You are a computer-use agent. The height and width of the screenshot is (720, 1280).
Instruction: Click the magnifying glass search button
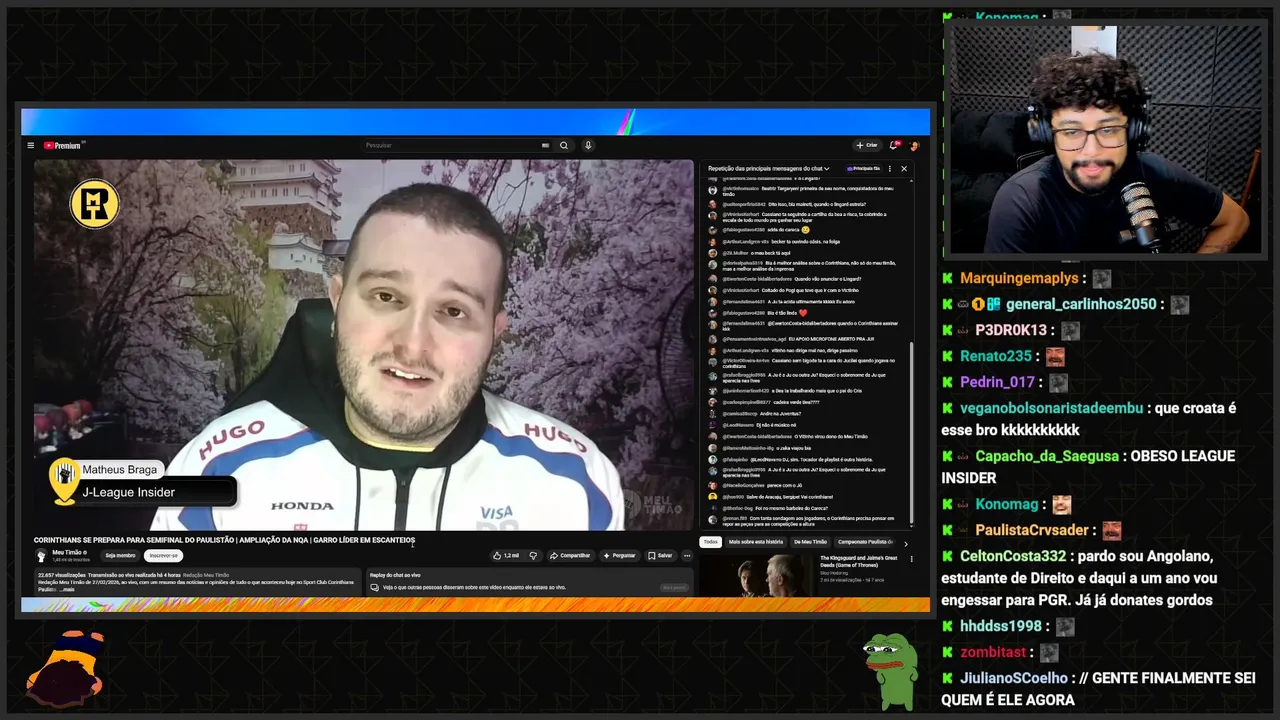pos(564,145)
